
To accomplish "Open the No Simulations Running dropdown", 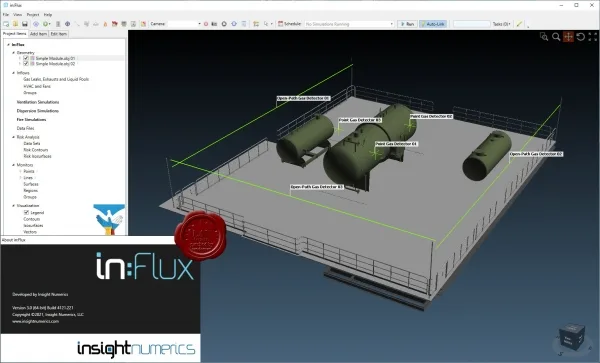I will (391, 24).
